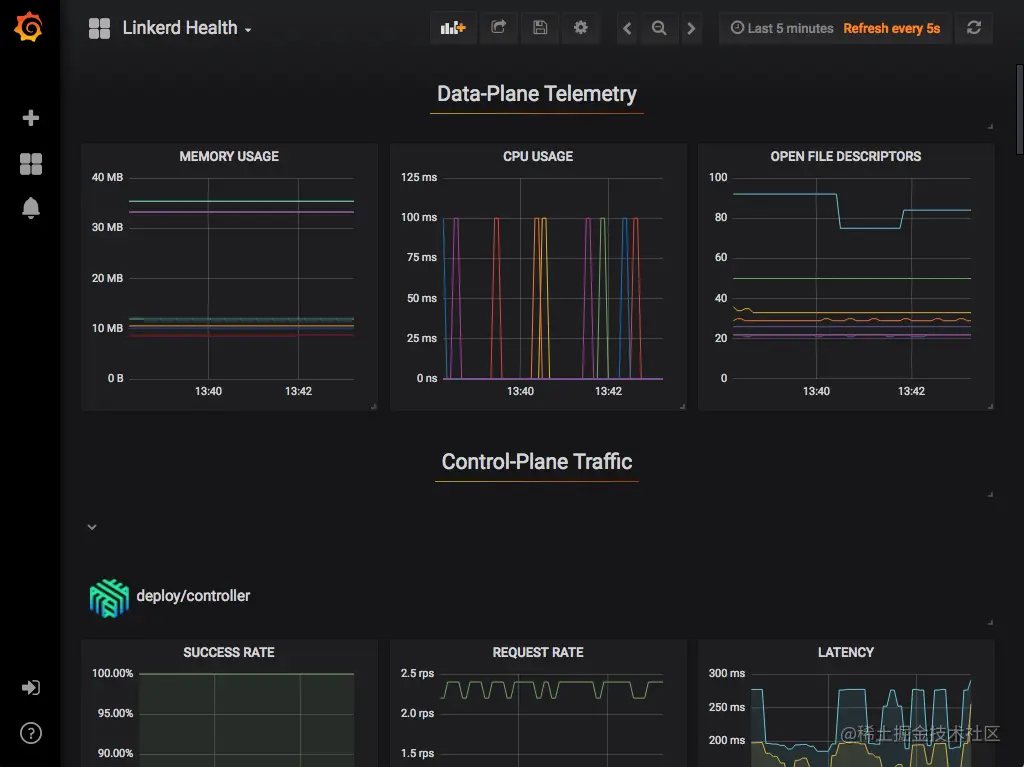This screenshot has width=1024, height=767.
Task: Click the LATENCY panel title
Action: tap(845, 652)
